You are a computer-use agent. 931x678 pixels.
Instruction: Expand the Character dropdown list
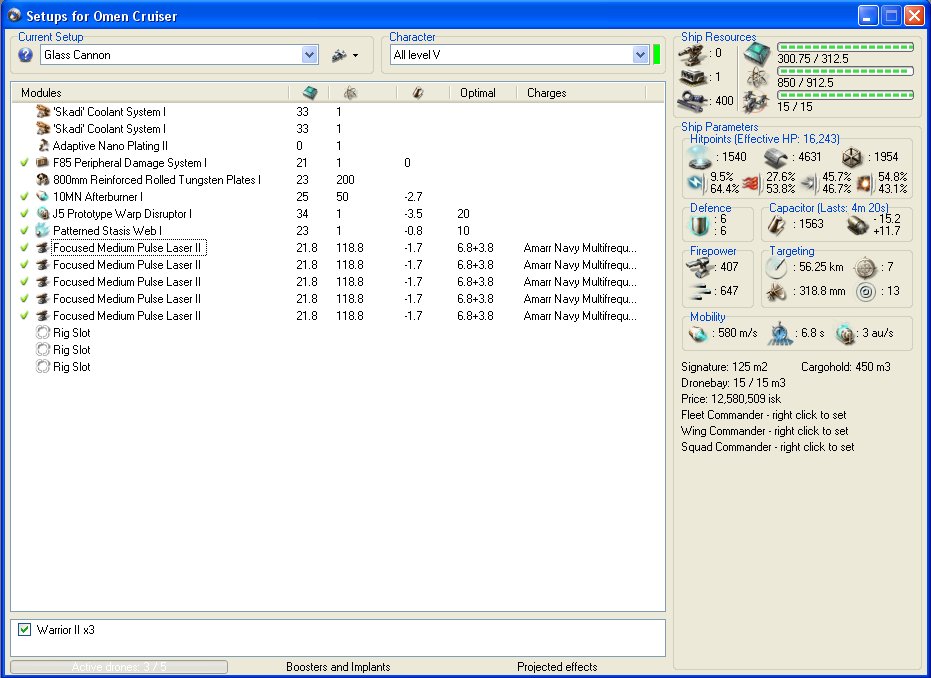tap(640, 55)
